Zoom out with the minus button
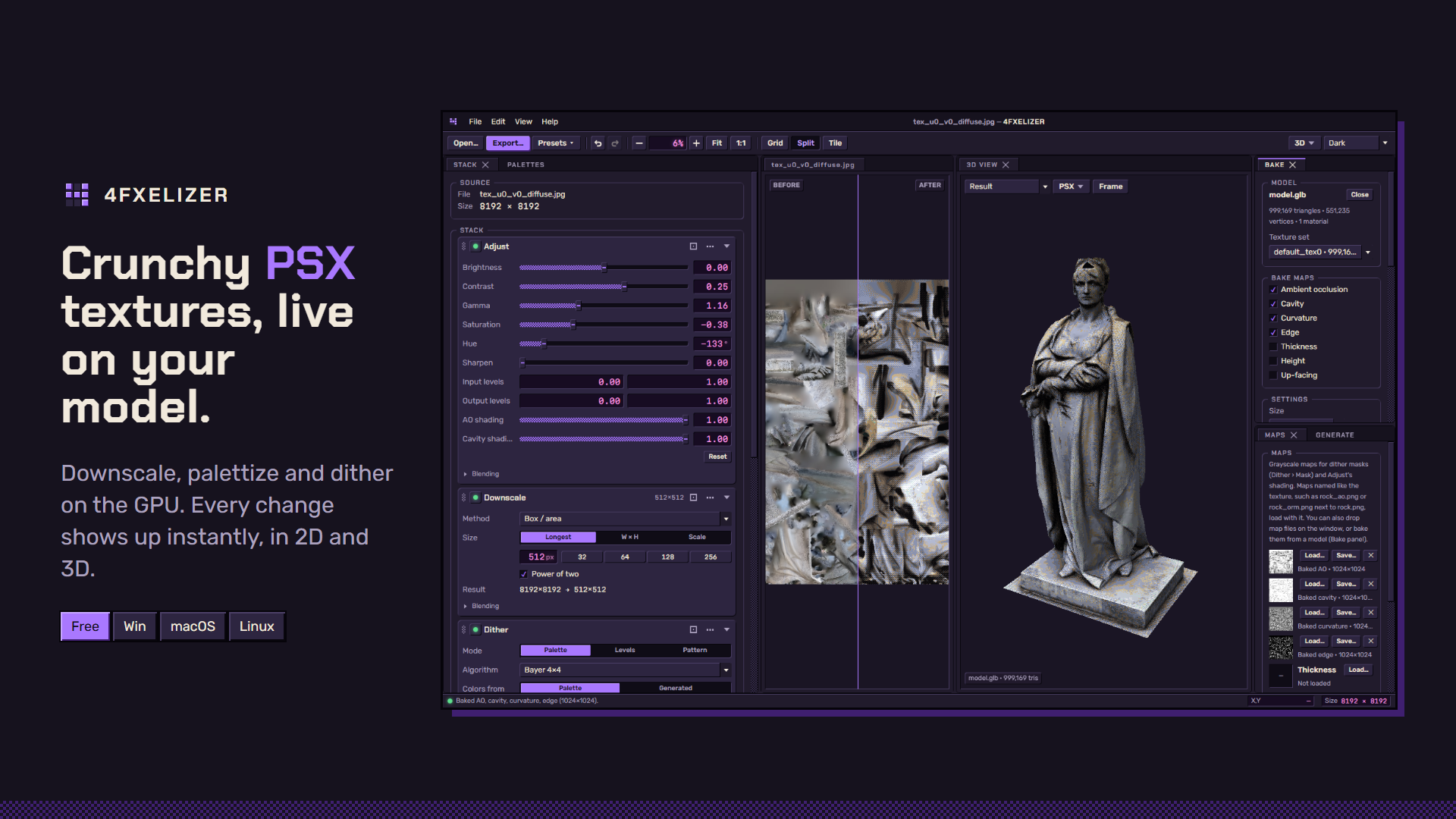The height and width of the screenshot is (819, 1456). pos(639,143)
